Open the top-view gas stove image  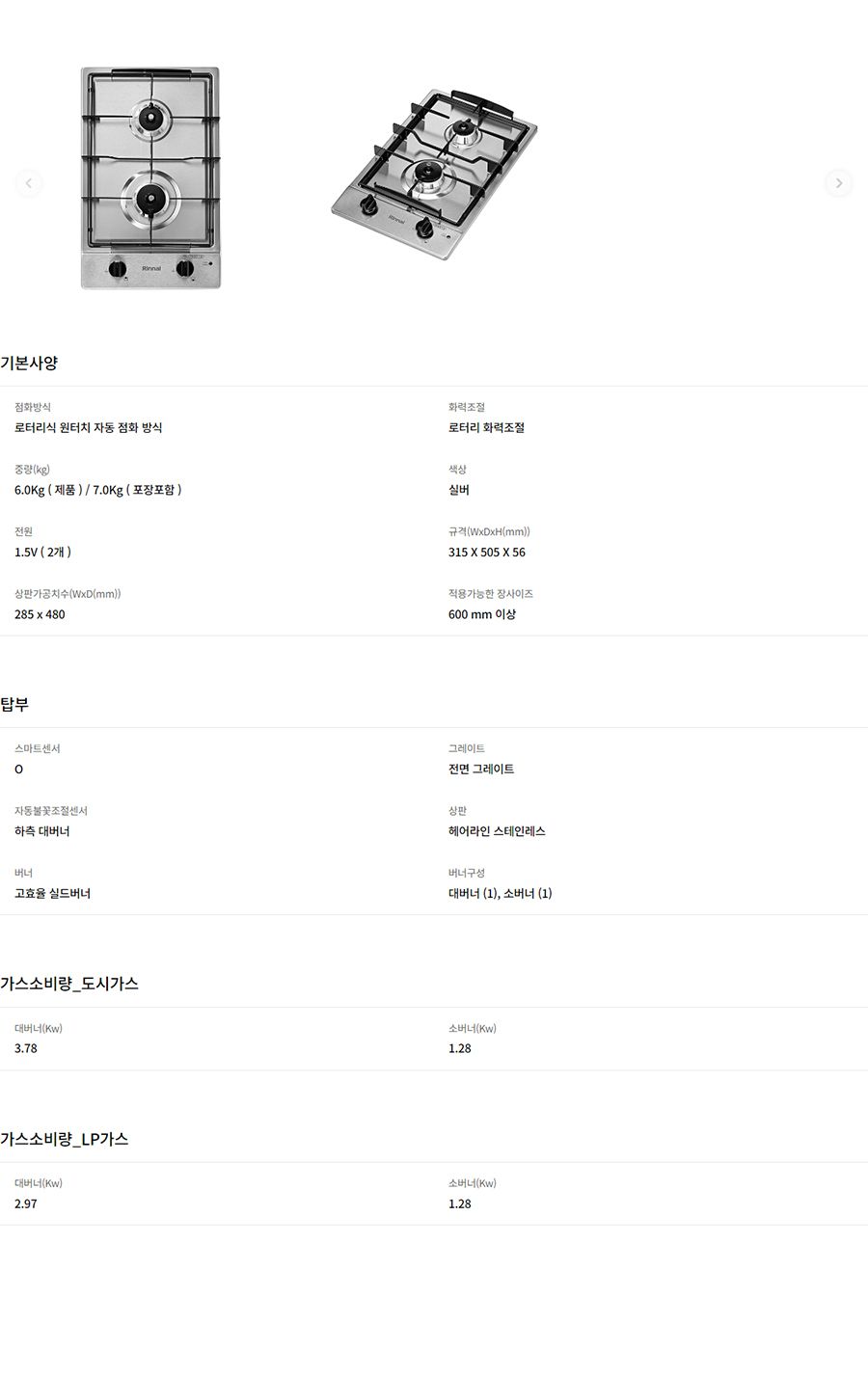point(150,178)
